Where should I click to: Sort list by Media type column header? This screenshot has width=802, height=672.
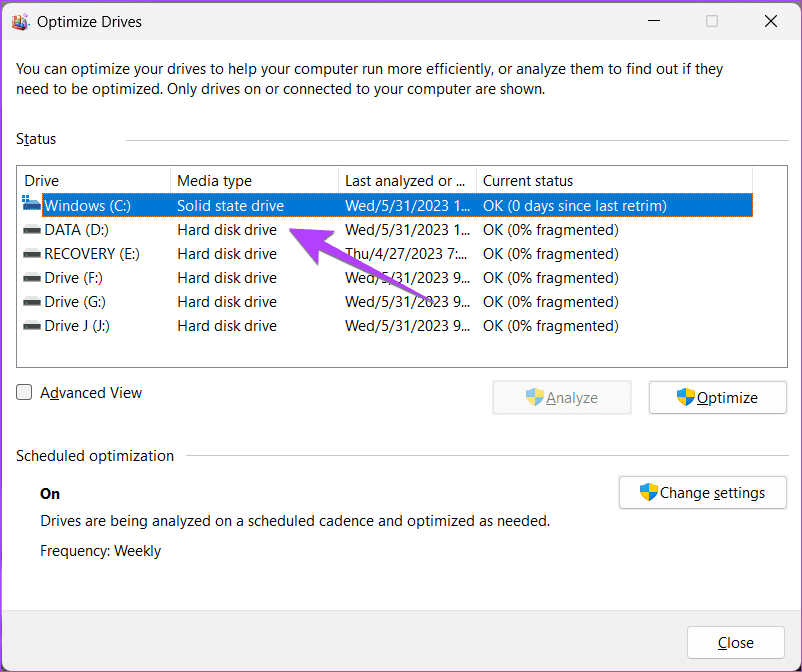(254, 181)
